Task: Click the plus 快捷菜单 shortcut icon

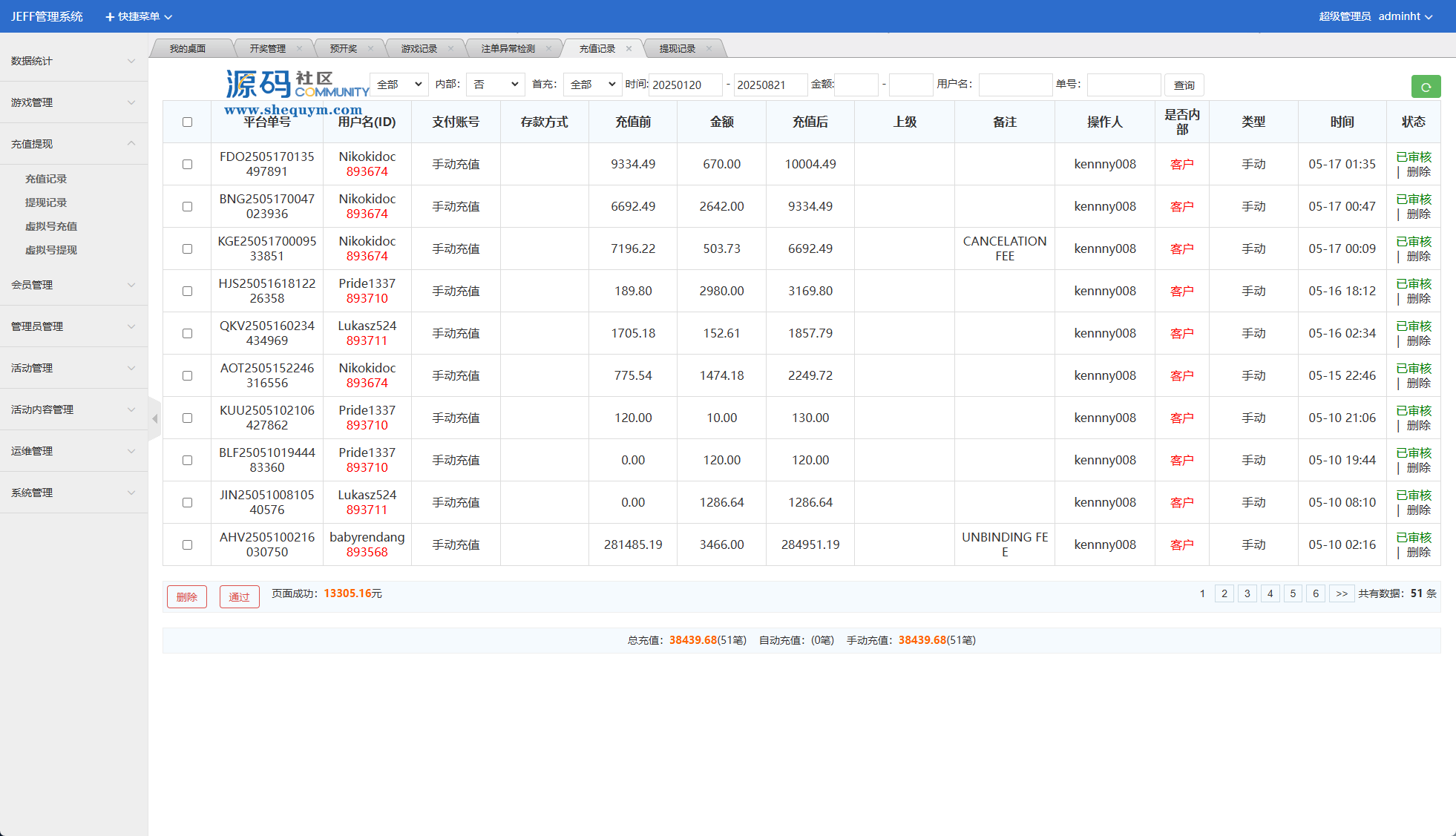Action: tap(110, 16)
